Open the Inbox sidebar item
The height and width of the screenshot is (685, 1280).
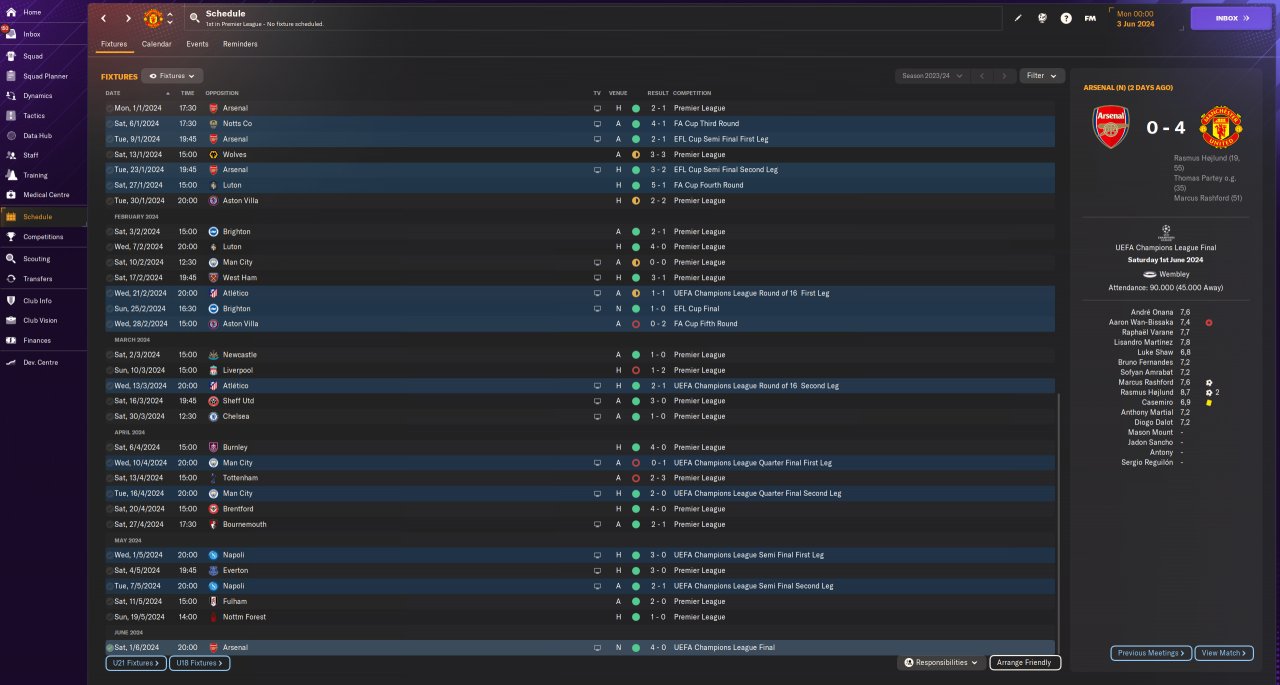click(32, 34)
